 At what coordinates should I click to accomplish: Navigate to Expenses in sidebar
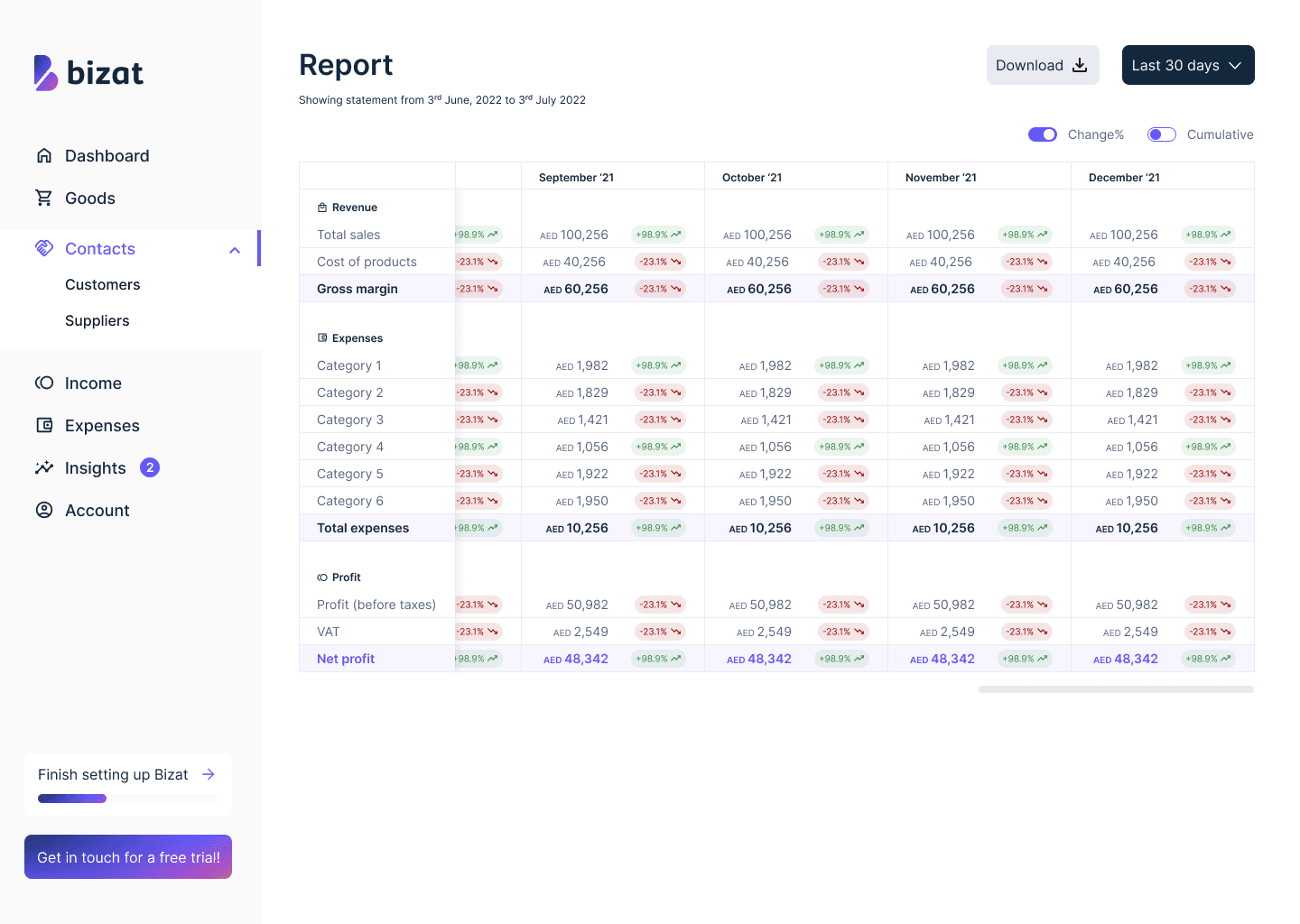point(102,425)
